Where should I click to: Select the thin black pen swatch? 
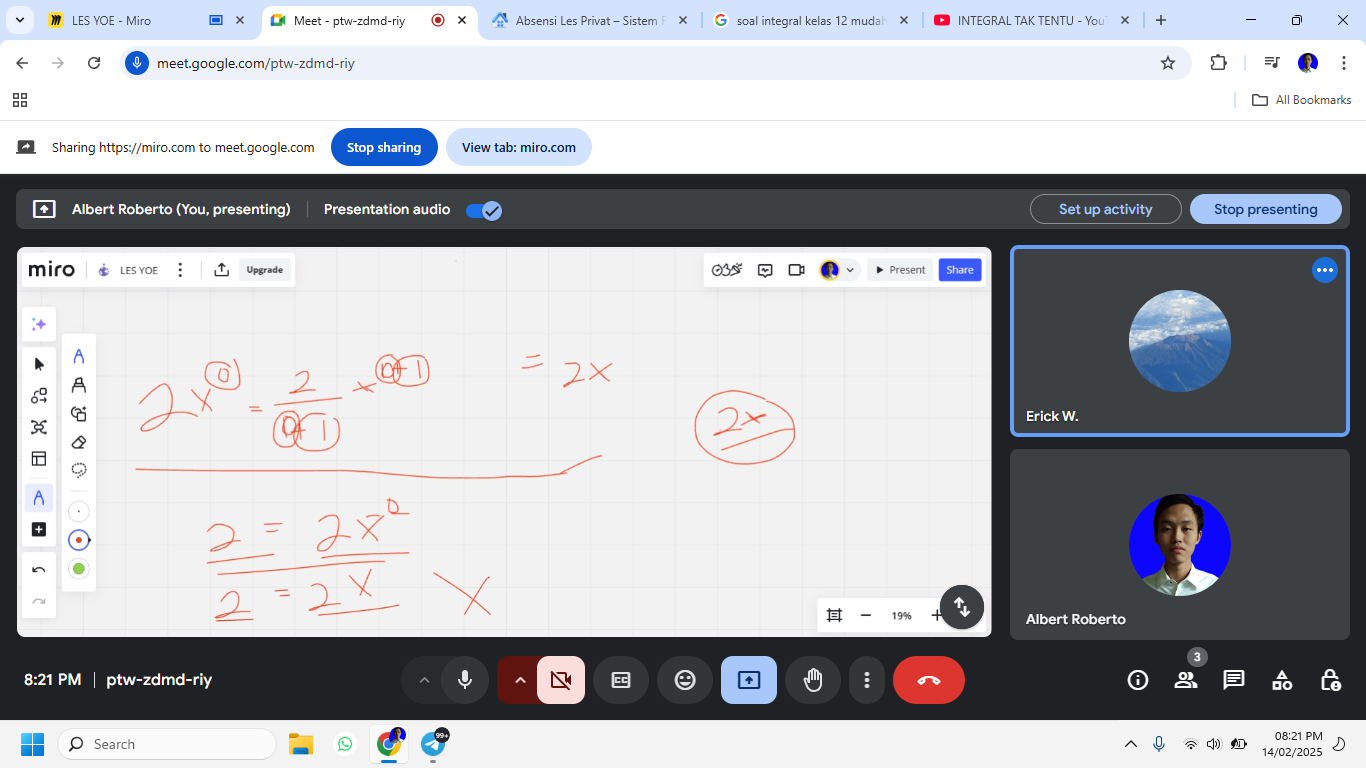(79, 511)
